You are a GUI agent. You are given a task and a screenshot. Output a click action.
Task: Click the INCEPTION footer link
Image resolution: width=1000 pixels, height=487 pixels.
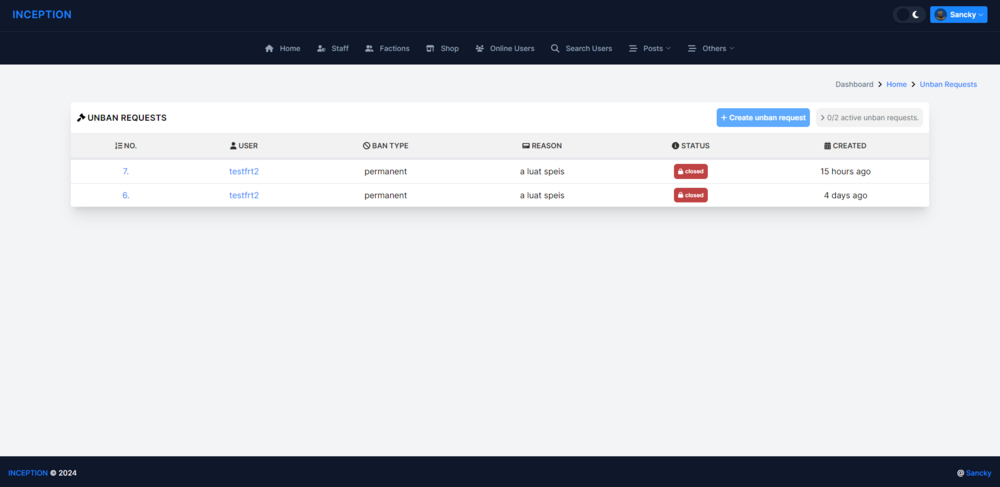(28, 473)
